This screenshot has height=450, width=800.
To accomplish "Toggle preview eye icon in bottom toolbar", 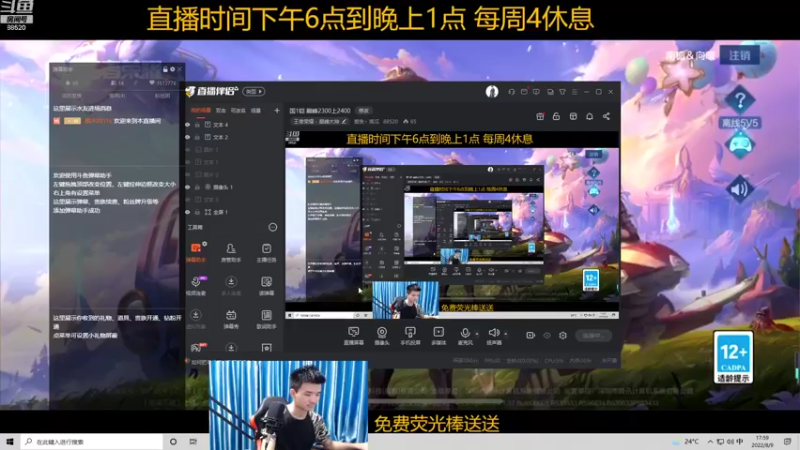I will (x=547, y=335).
